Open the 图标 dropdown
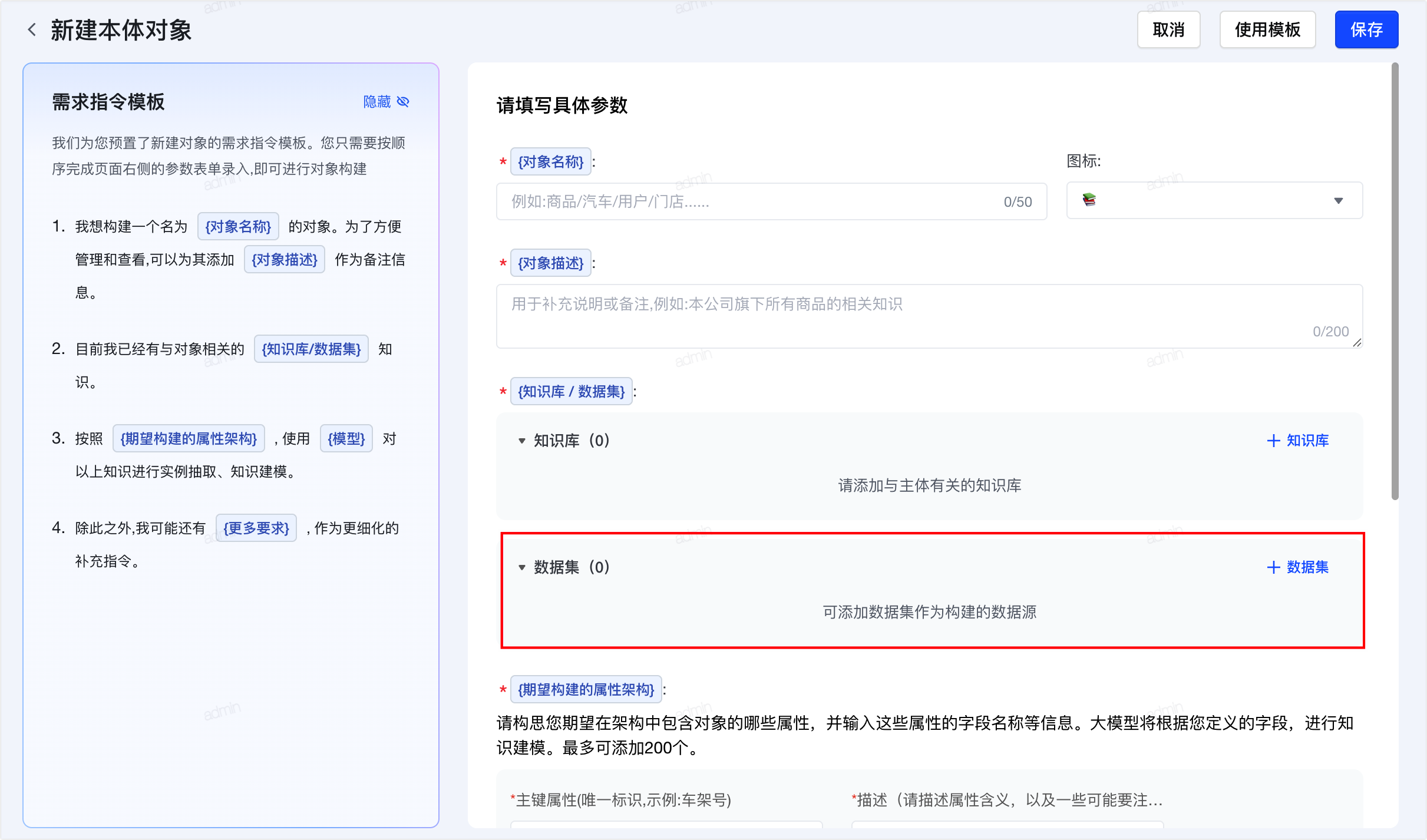 [1214, 200]
